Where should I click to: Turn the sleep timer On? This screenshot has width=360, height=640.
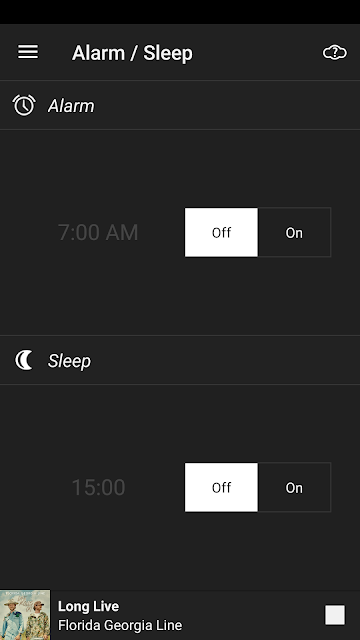click(x=294, y=487)
